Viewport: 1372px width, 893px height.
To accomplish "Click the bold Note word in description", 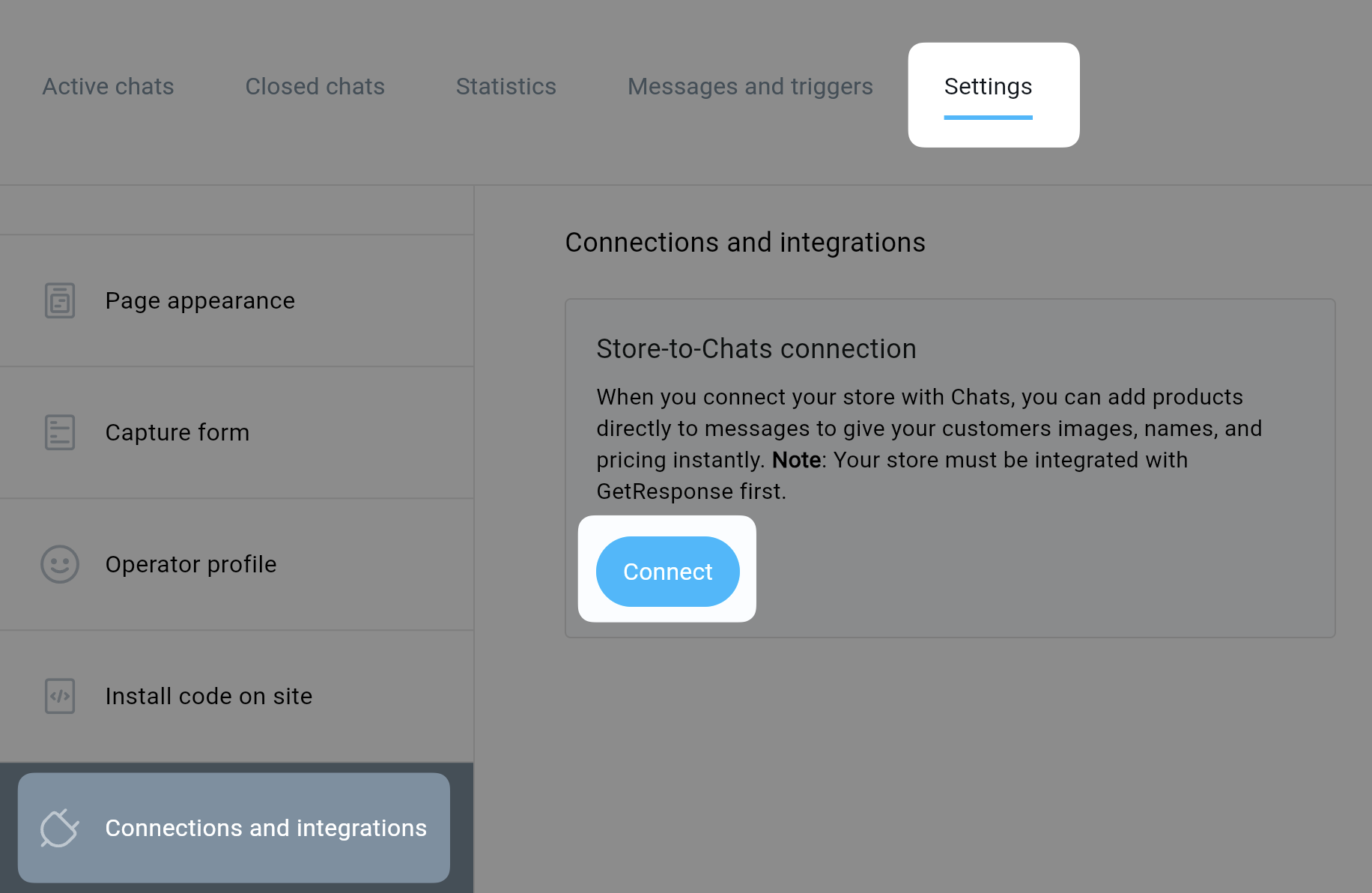I will point(796,460).
